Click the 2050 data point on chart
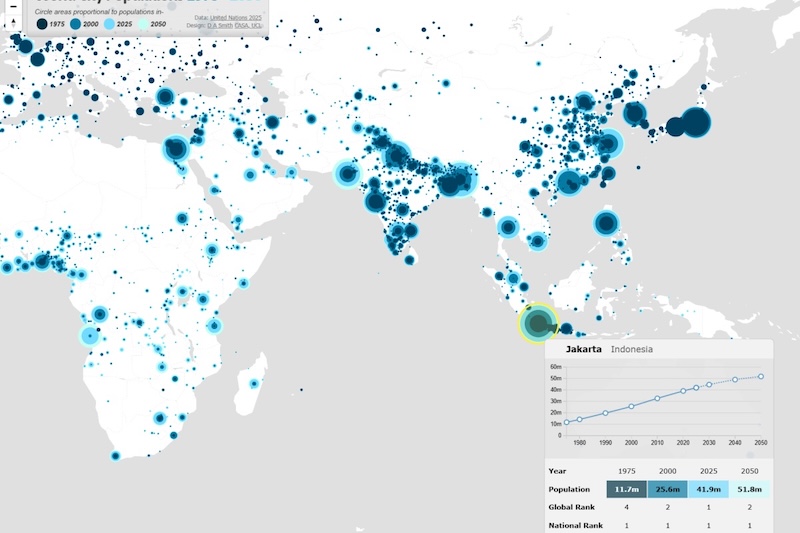 (x=761, y=377)
